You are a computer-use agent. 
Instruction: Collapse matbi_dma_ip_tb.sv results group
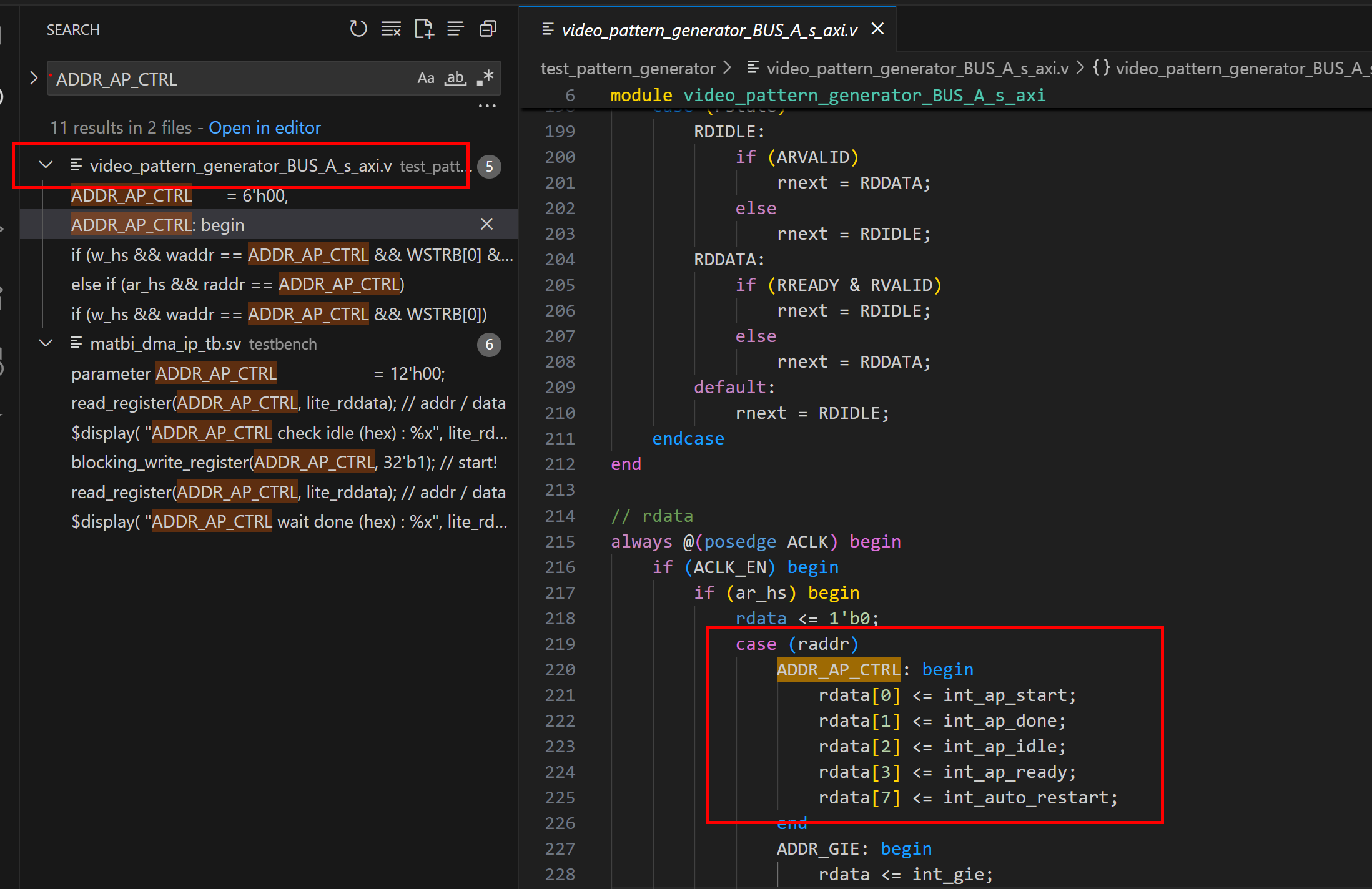click(46, 344)
